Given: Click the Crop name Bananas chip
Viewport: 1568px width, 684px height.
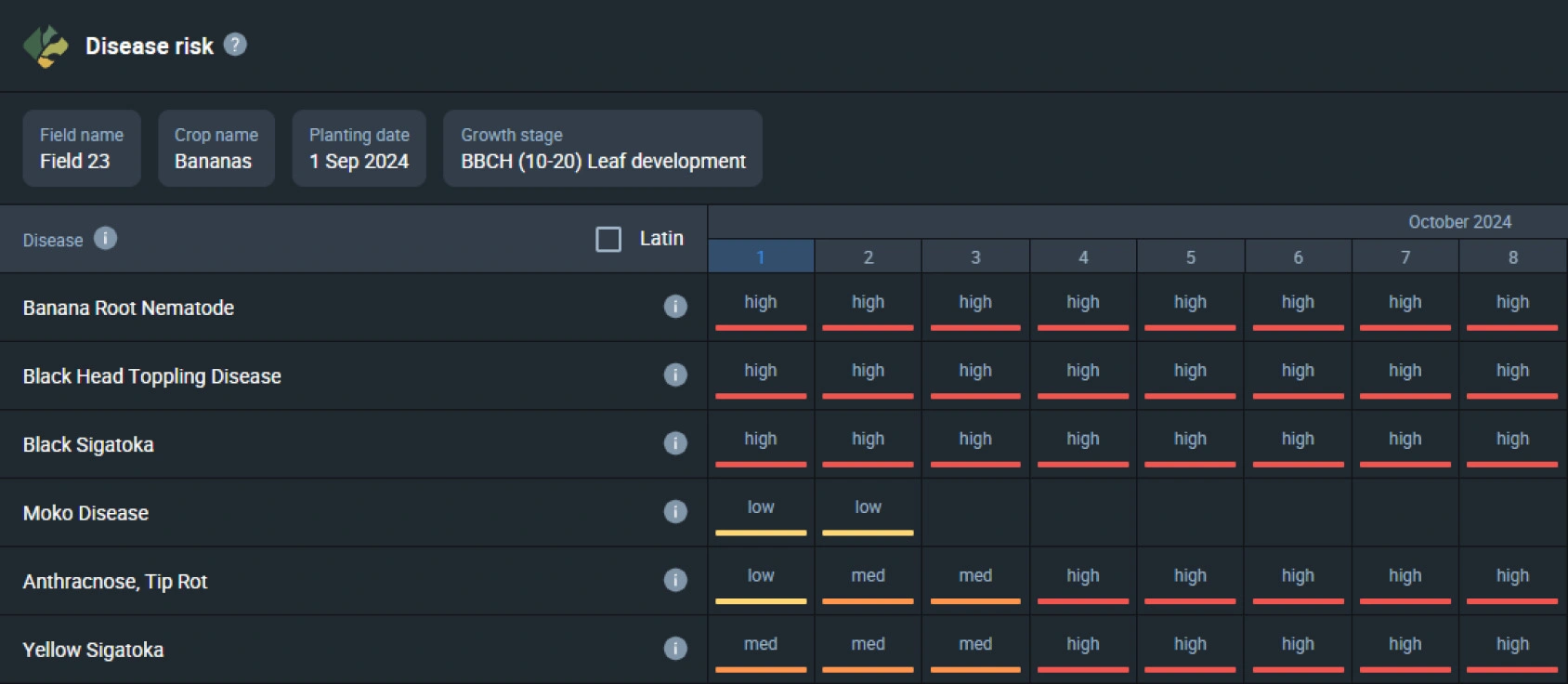Looking at the screenshot, I should pyautogui.click(x=216, y=149).
